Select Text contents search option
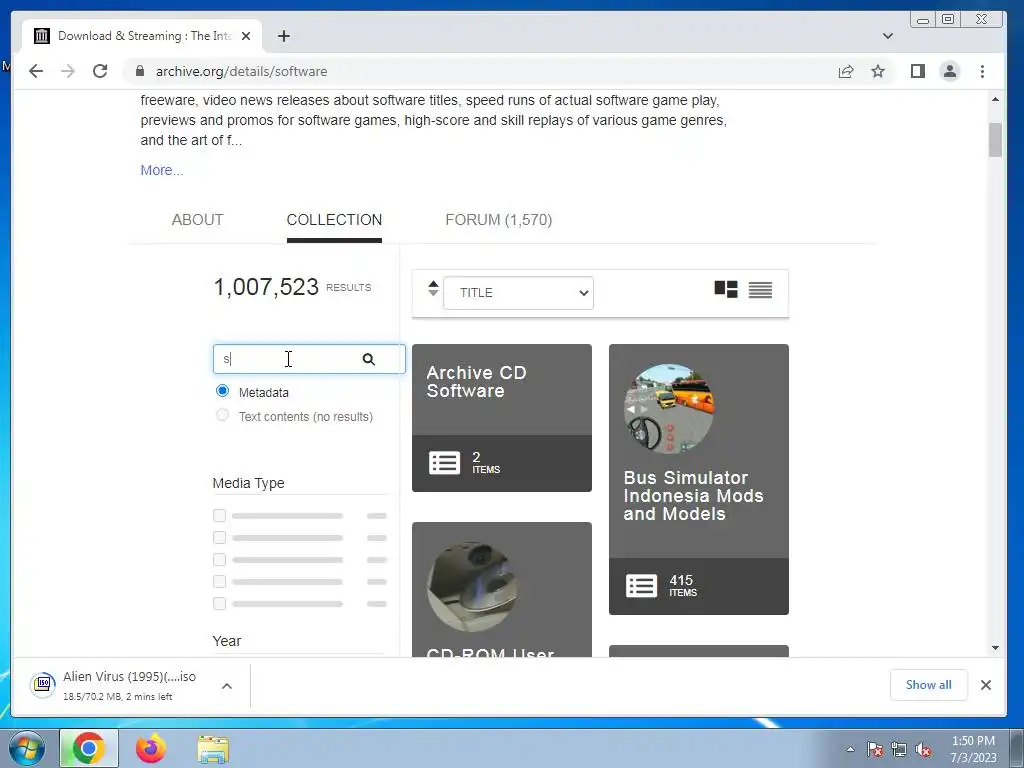 222,415
